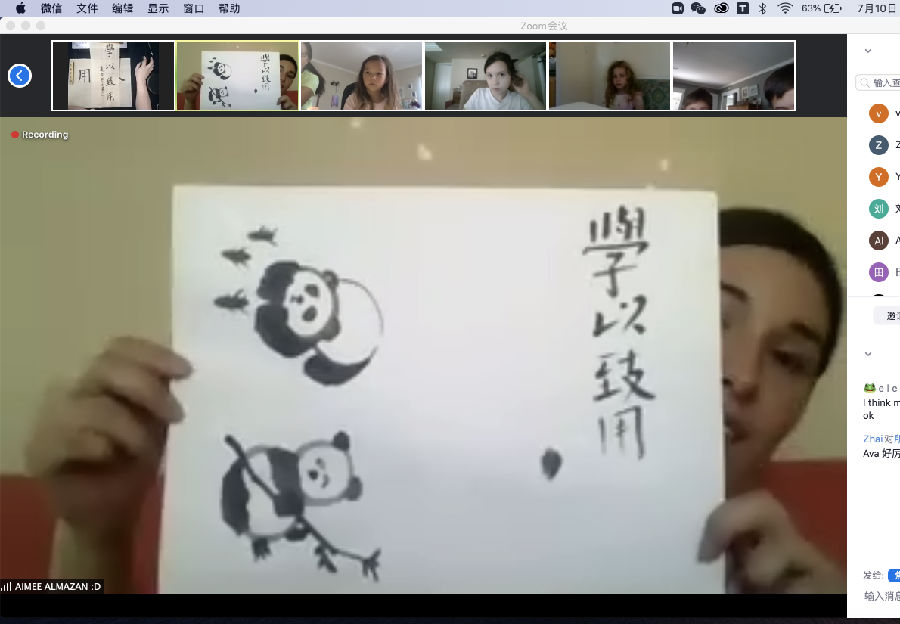Open the Apple menu
900x624 pixels.
(x=20, y=8)
